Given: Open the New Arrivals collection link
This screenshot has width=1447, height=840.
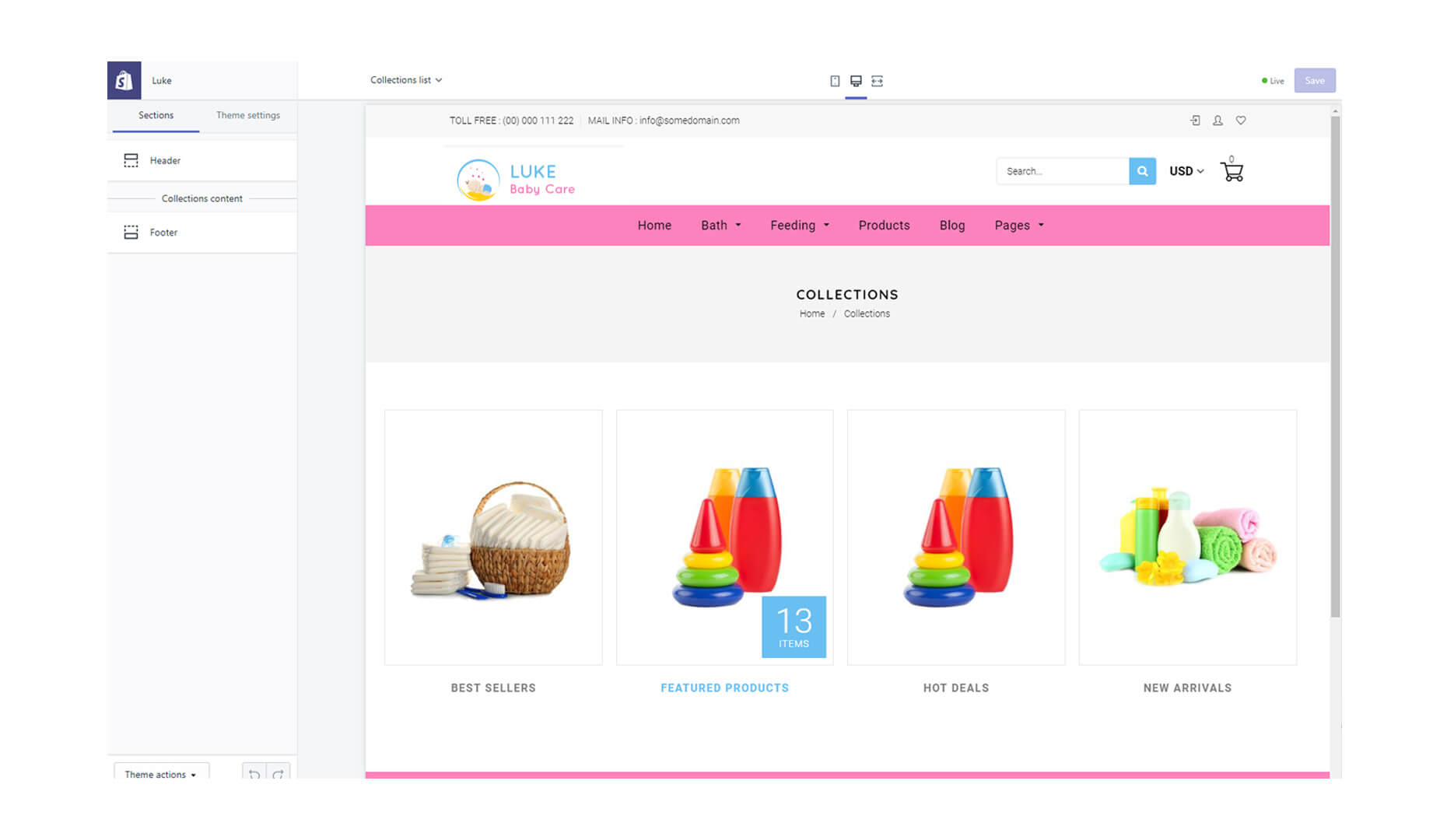Looking at the screenshot, I should coord(1187,688).
